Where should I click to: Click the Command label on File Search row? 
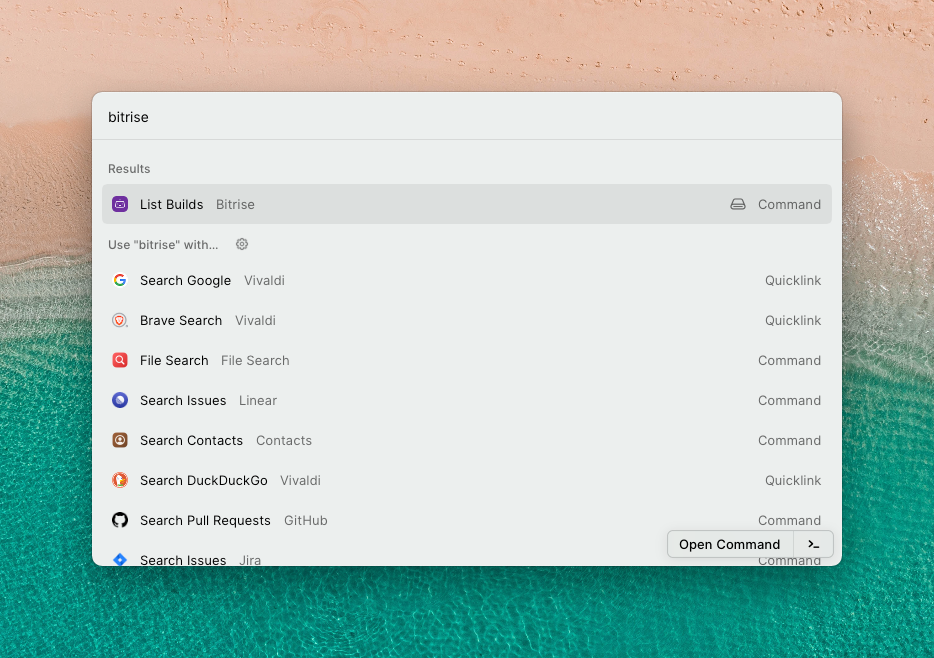(789, 360)
